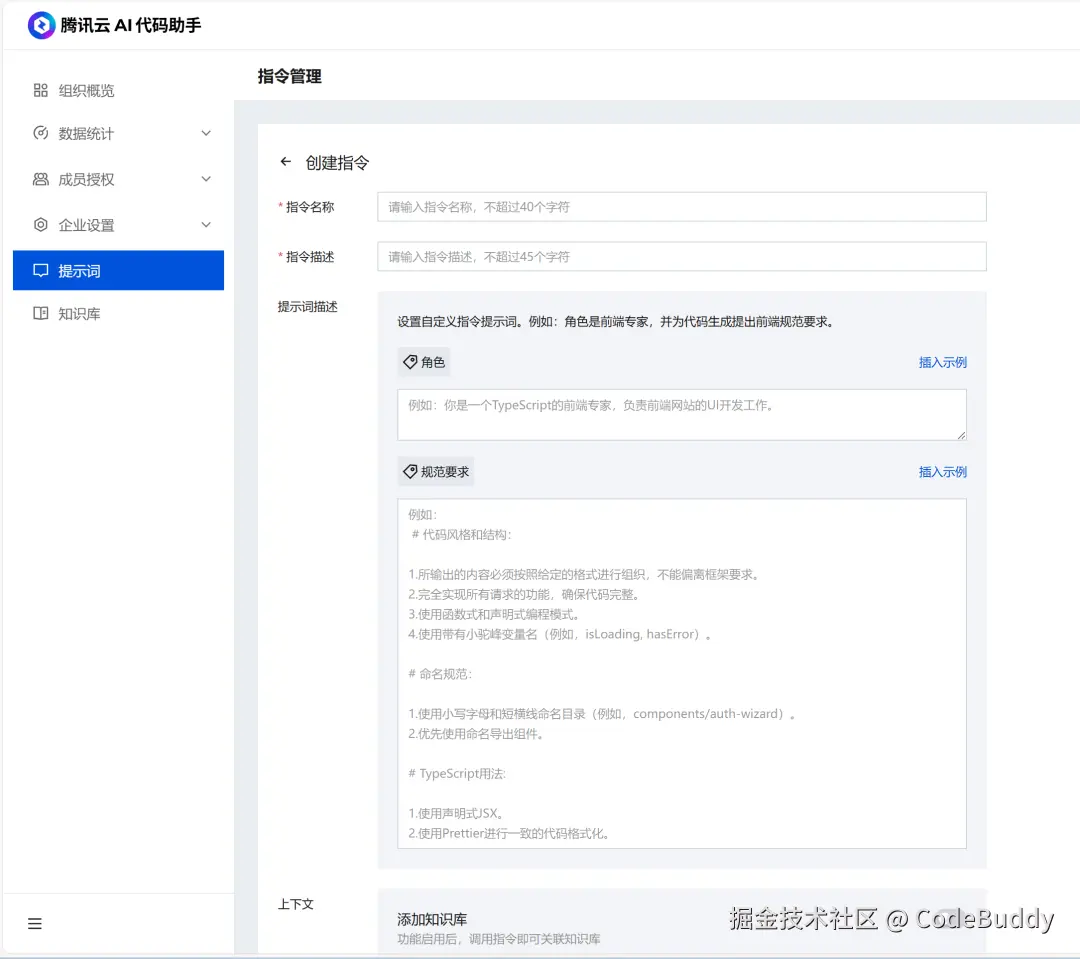Click the 数据统计 gauge icon
The height and width of the screenshot is (959, 1080).
(x=40, y=133)
